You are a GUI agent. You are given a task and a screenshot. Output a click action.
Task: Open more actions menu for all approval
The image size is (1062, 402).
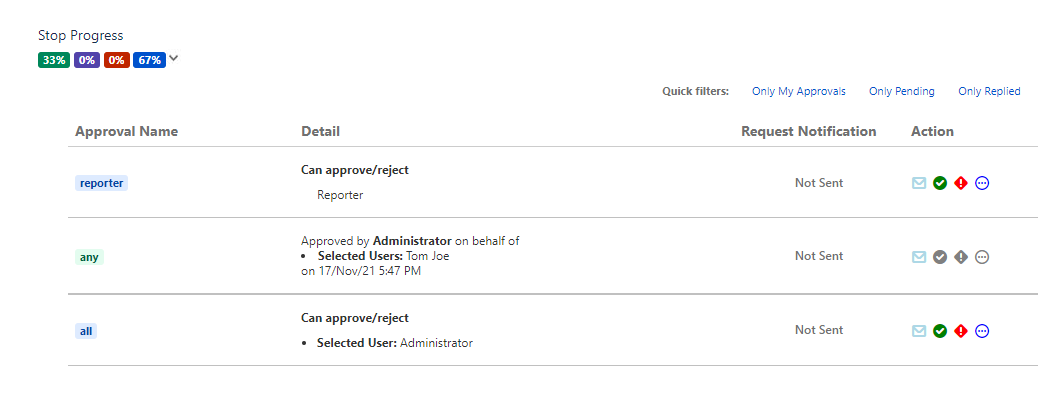click(982, 331)
